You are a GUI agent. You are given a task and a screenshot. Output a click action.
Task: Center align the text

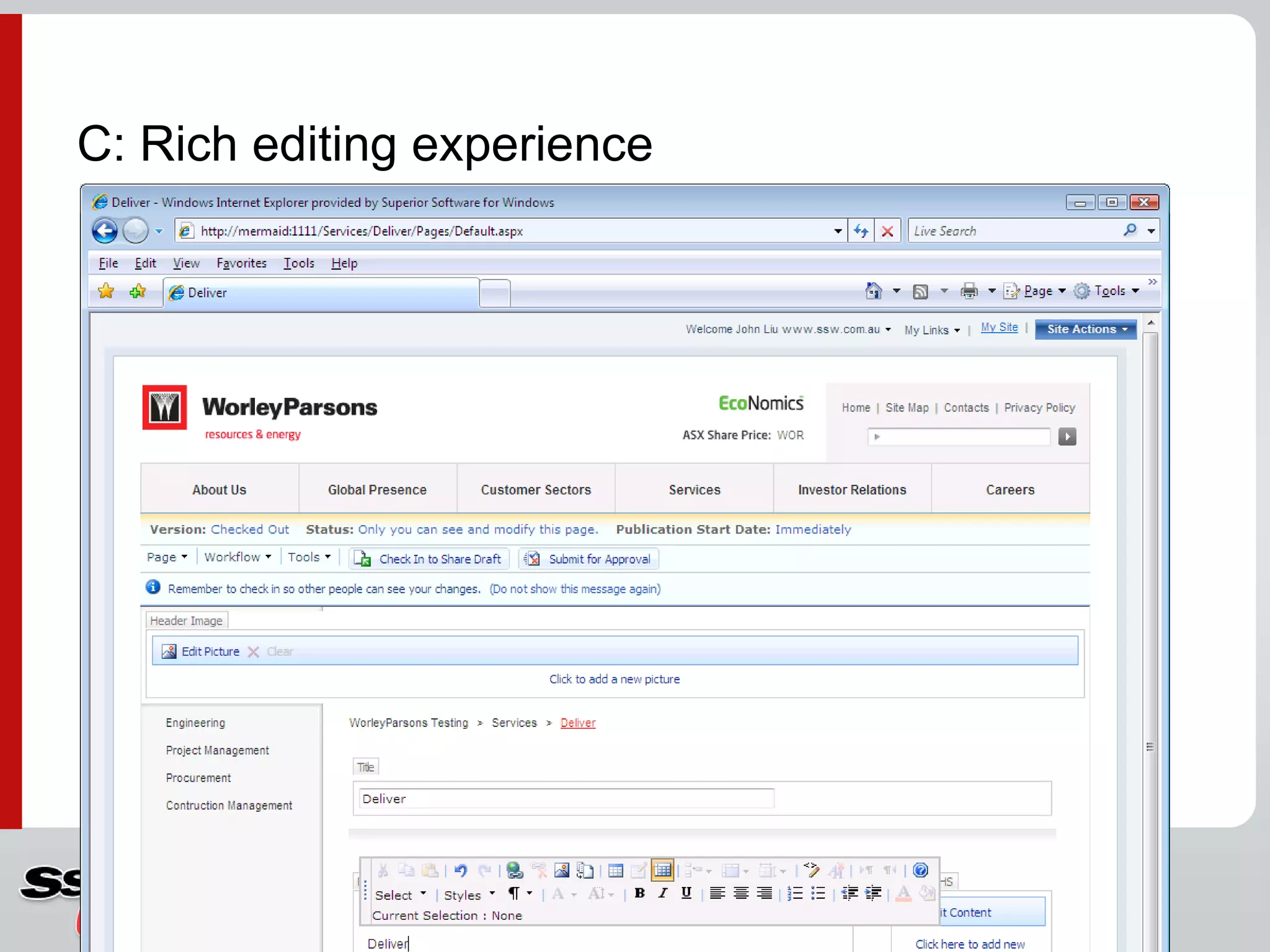pos(741,893)
